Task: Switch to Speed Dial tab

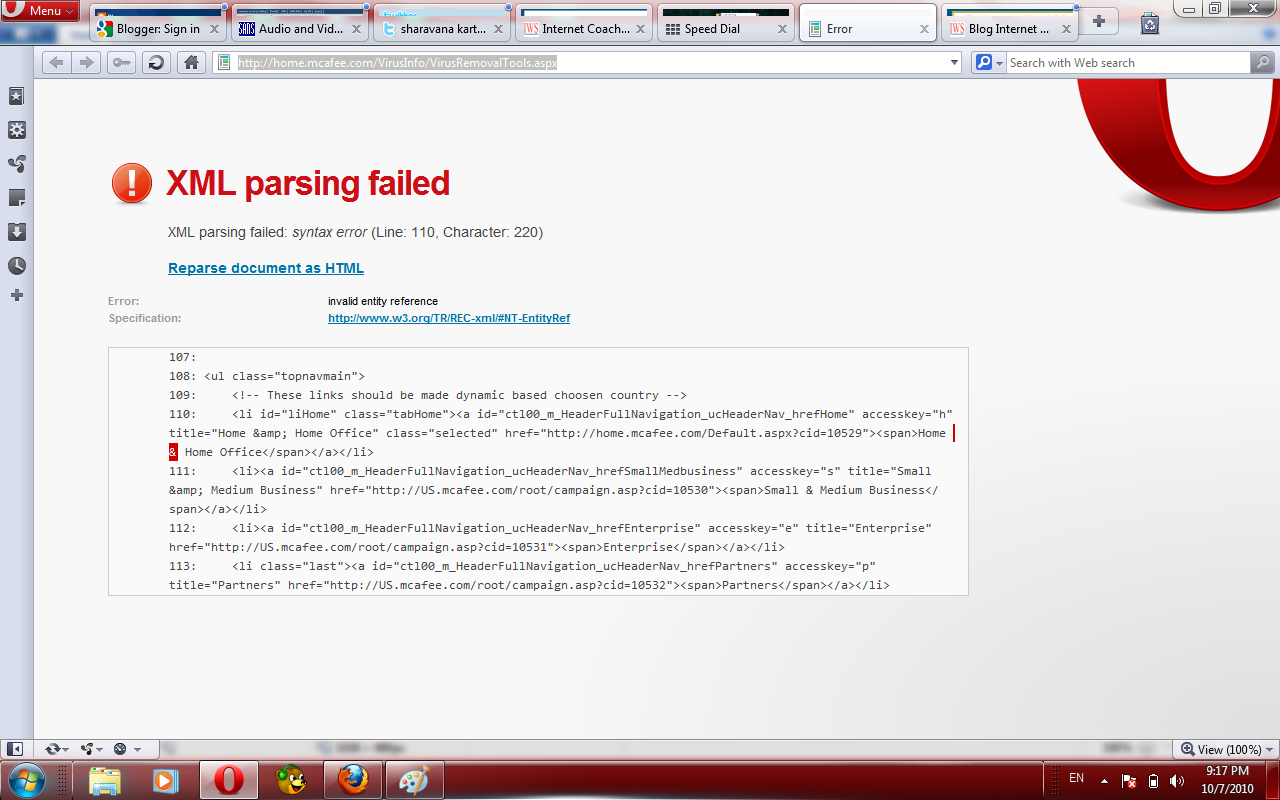Action: tap(712, 29)
